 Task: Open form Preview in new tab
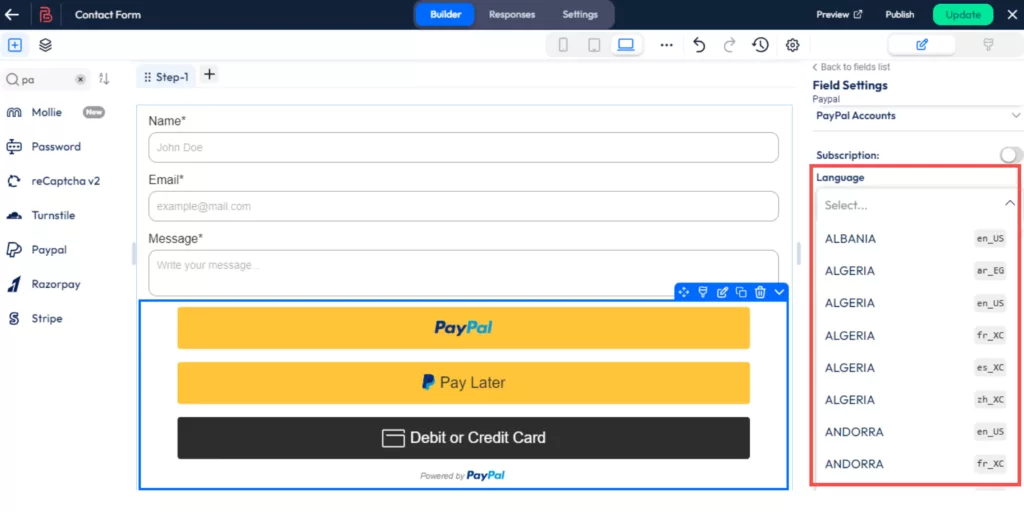[839, 14]
